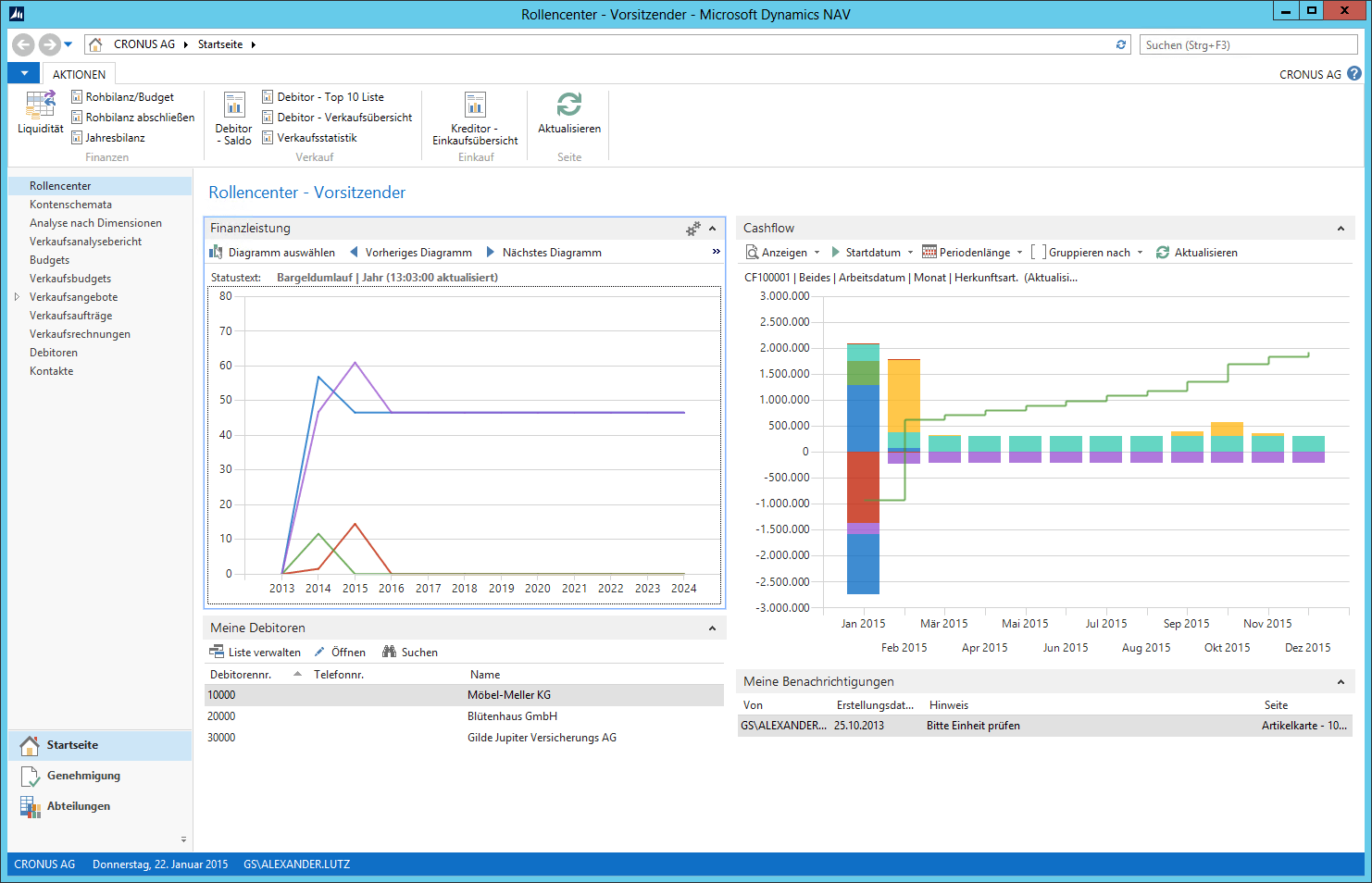Open Kreditor - Einkaufsübersicht report
This screenshot has width=1372, height=883.
coord(475,118)
